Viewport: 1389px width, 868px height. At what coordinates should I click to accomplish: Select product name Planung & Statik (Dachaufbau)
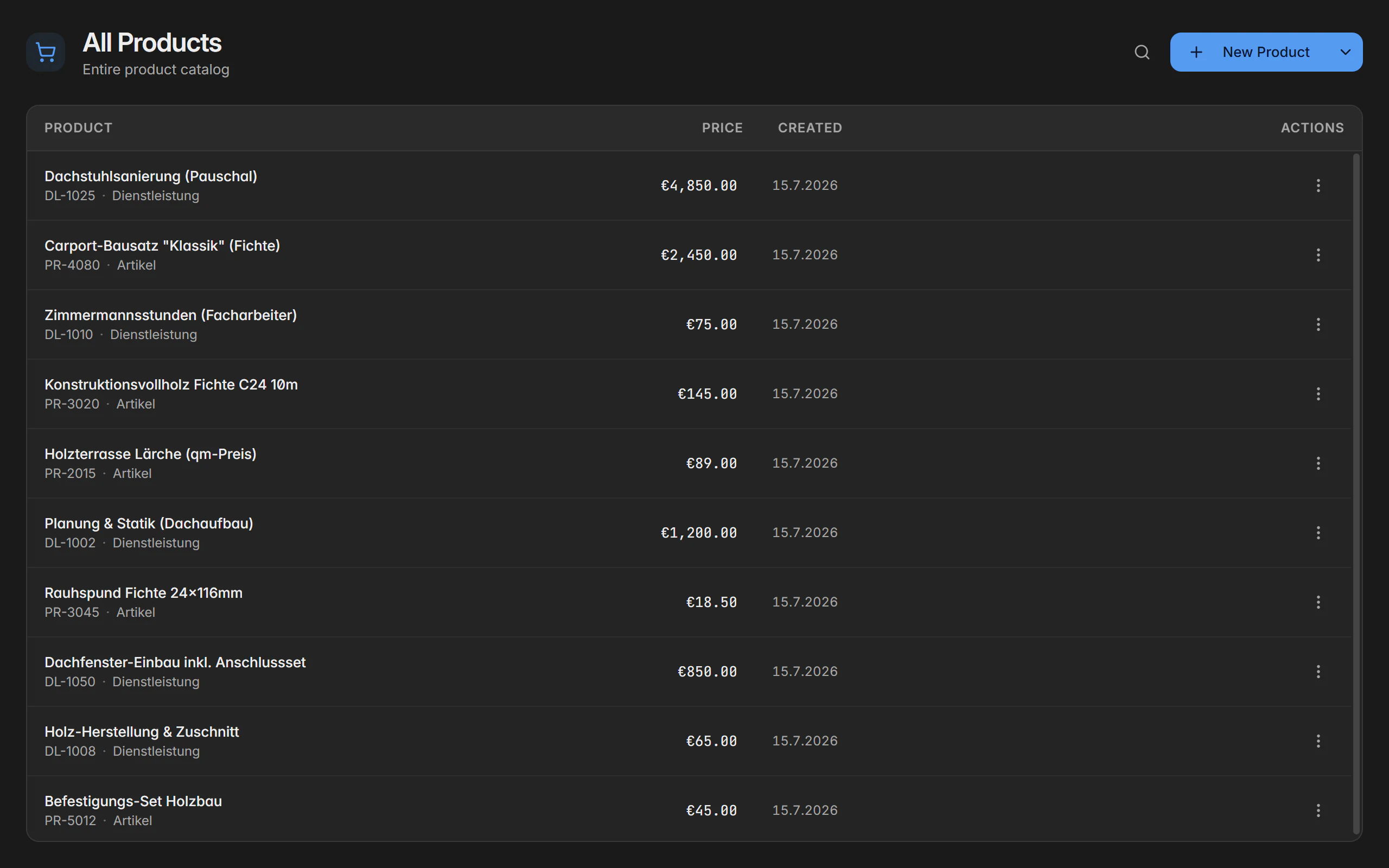(149, 524)
